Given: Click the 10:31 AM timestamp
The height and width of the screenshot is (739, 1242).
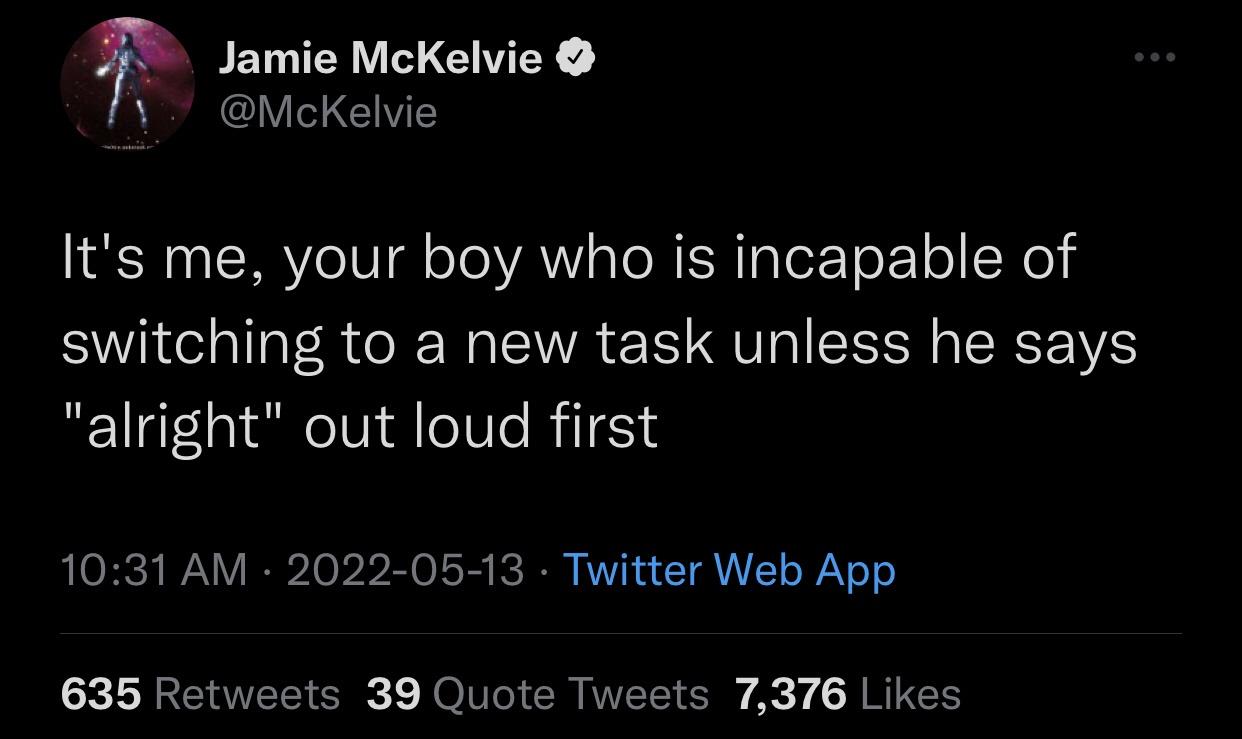Looking at the screenshot, I should point(153,569).
